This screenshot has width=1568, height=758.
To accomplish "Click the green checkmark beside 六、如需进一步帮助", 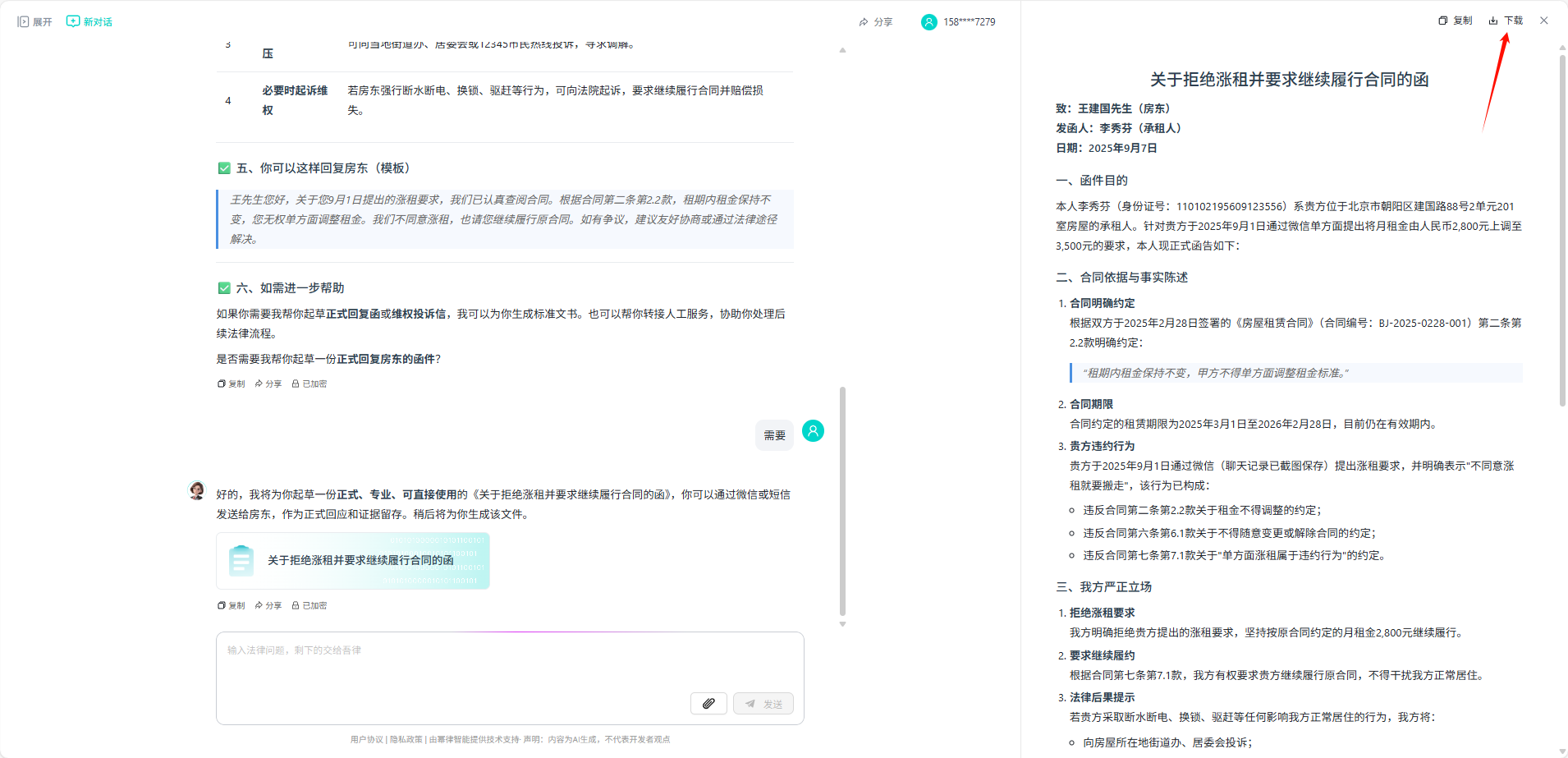I will click(x=224, y=288).
